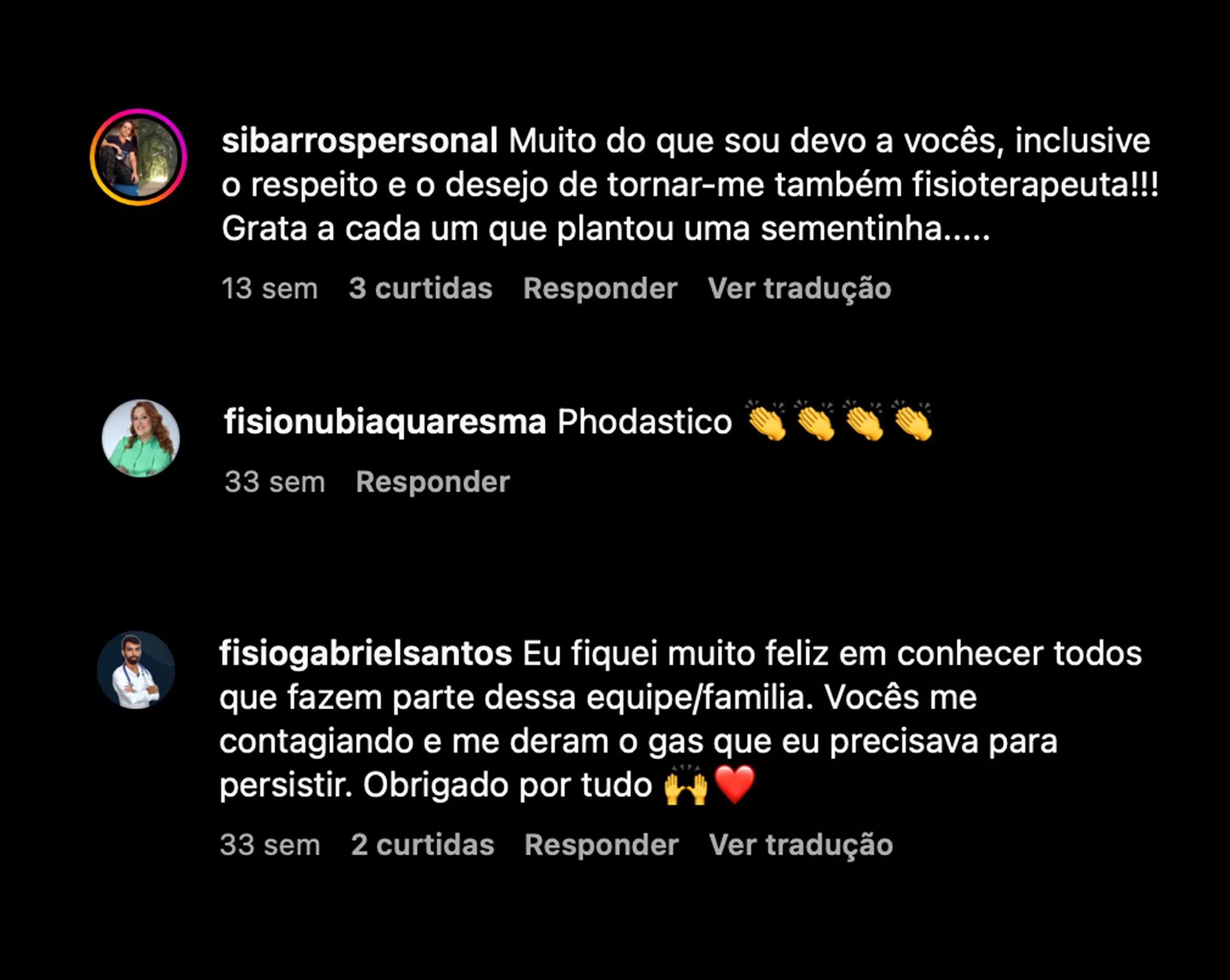1230x980 pixels.
Task: View the 2 curtidas on last comment
Action: (x=422, y=845)
